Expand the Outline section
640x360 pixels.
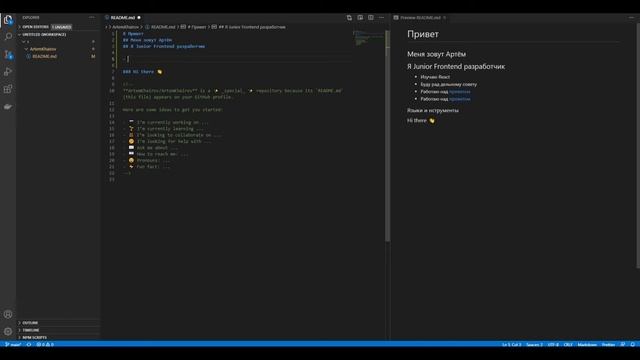point(30,323)
